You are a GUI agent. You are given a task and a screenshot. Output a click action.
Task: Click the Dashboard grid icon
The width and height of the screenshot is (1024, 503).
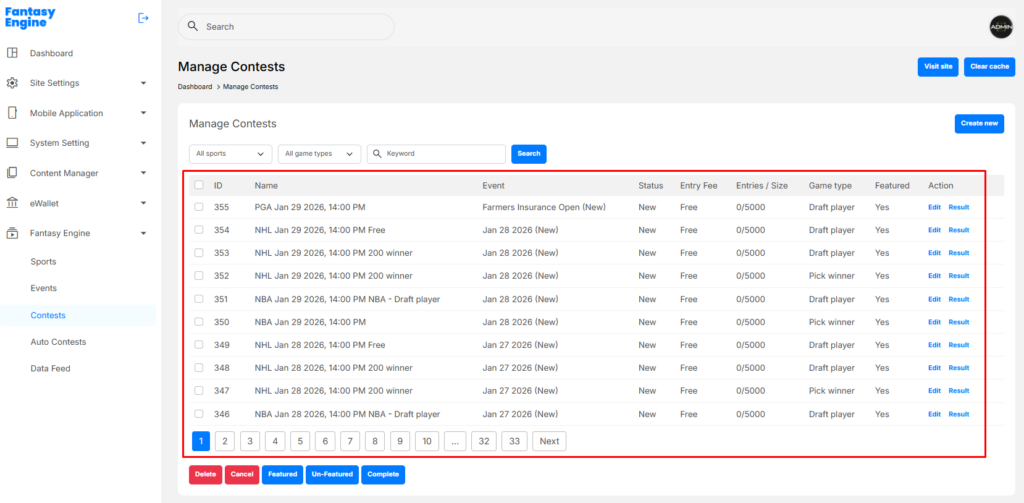pos(12,53)
